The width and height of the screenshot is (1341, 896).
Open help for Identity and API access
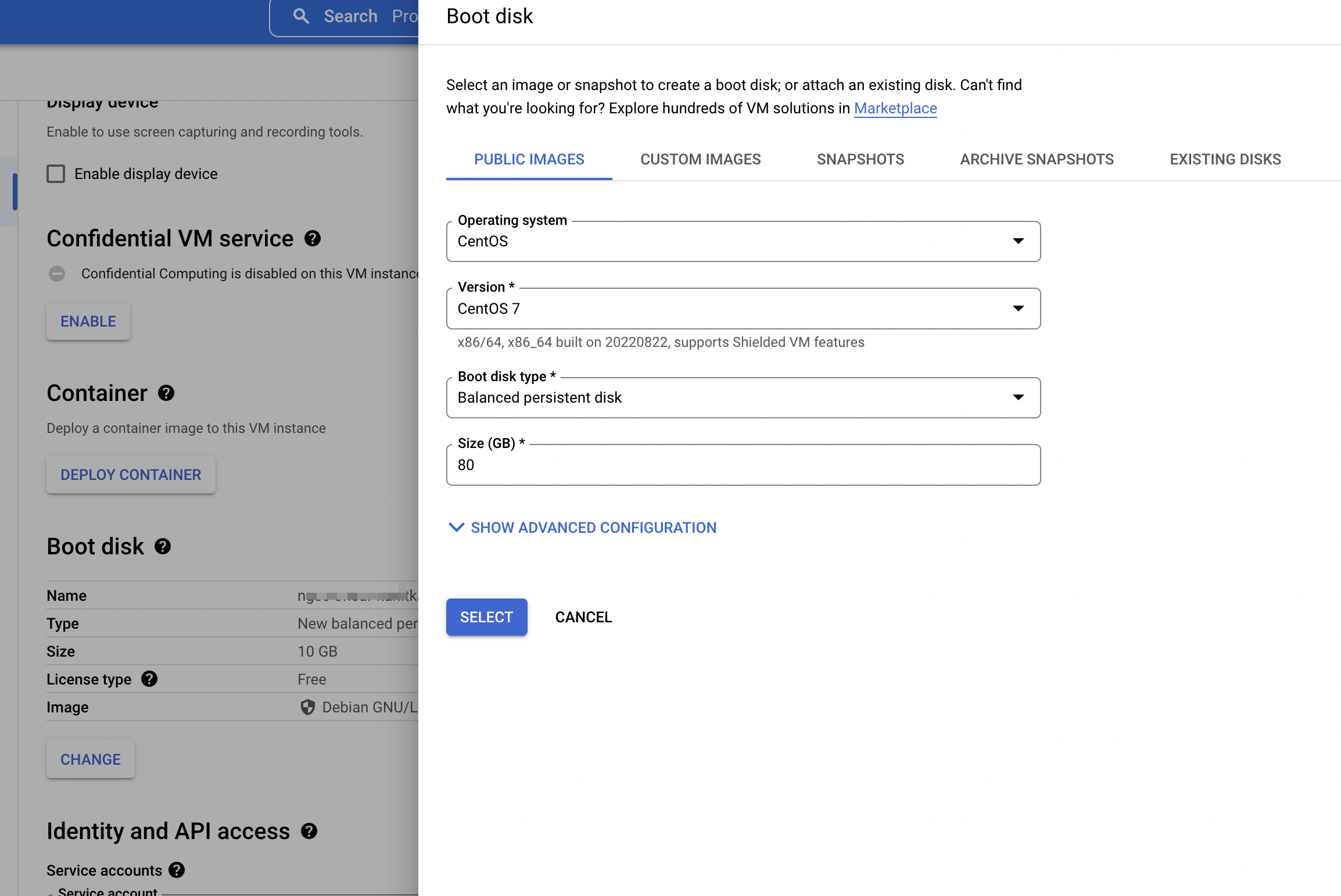[x=309, y=831]
